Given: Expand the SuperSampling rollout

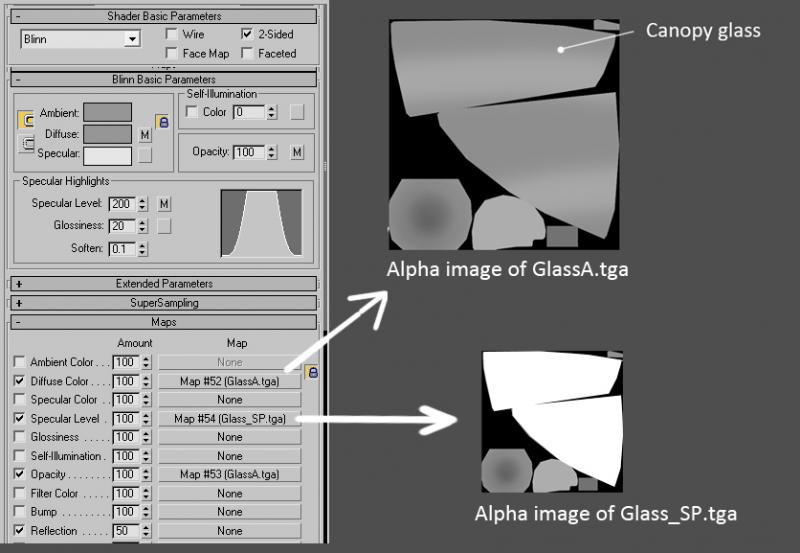Looking at the screenshot, I should click(164, 303).
